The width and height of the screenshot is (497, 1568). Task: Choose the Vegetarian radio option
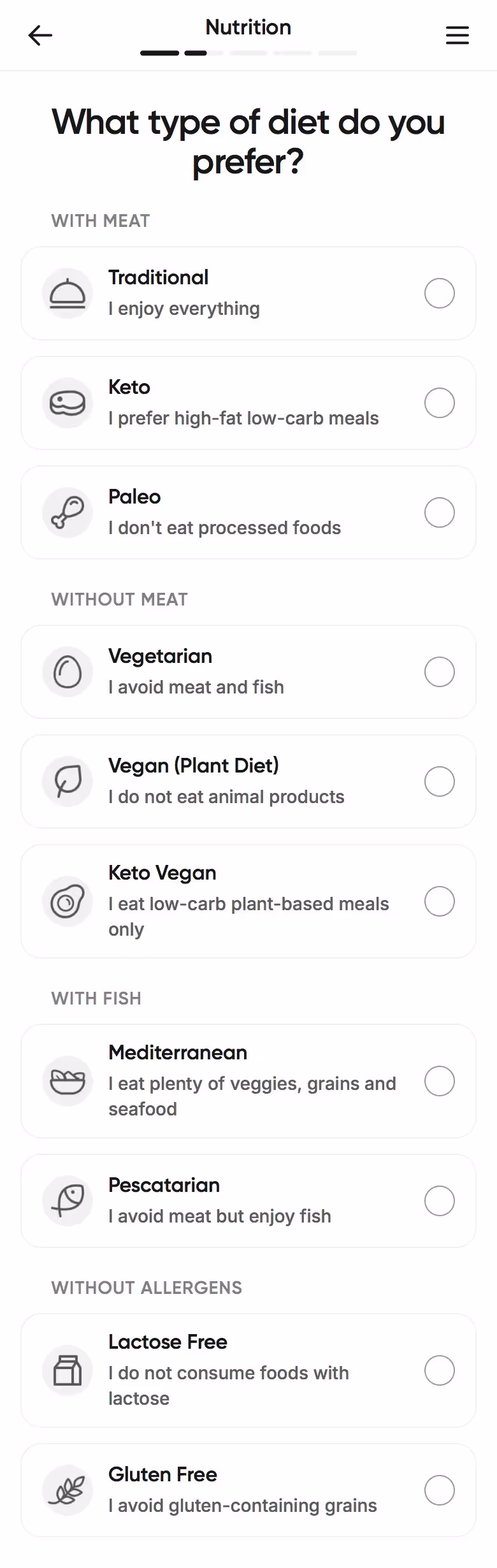440,672
